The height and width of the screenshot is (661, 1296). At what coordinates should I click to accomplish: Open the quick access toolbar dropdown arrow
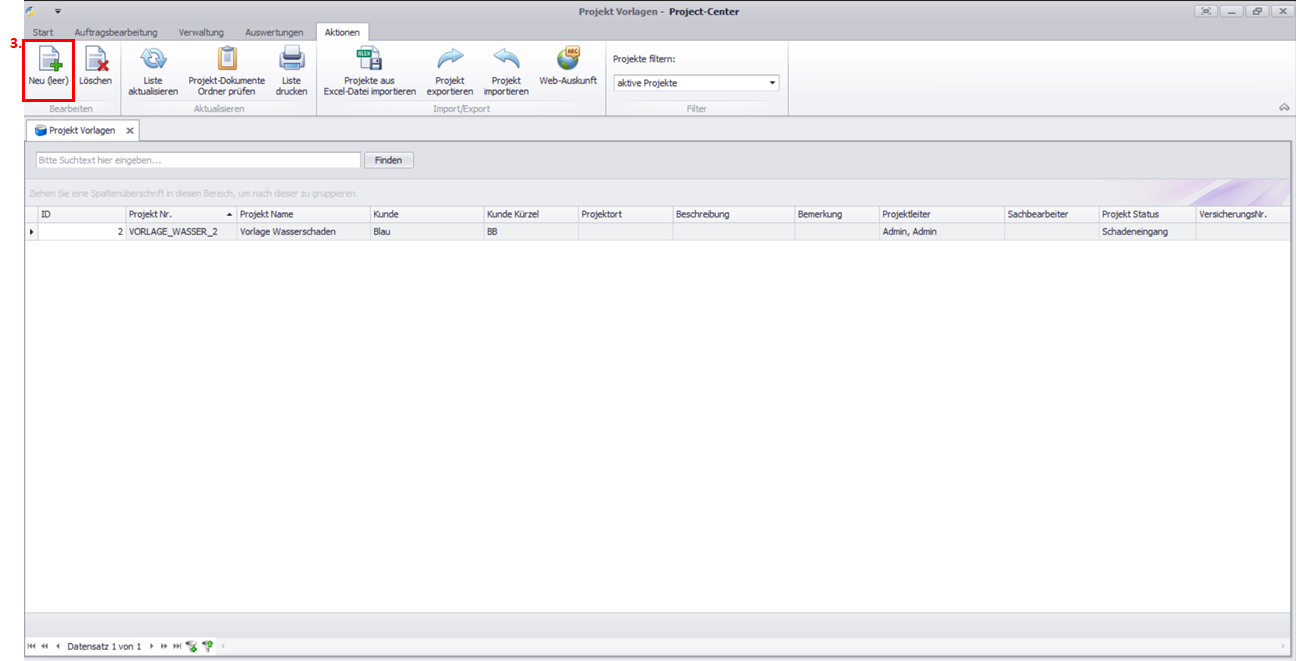[58, 11]
